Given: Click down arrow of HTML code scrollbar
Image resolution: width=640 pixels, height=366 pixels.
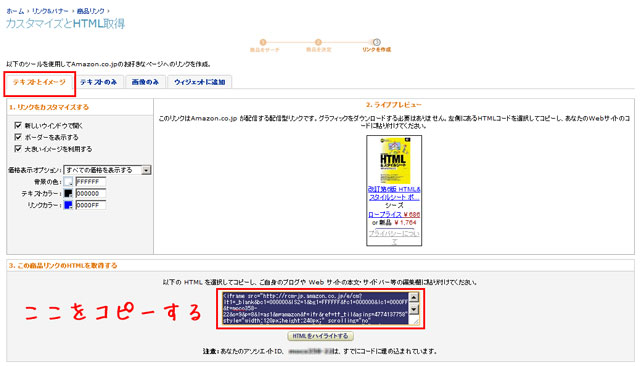Looking at the screenshot, I should pyautogui.click(x=413, y=309).
